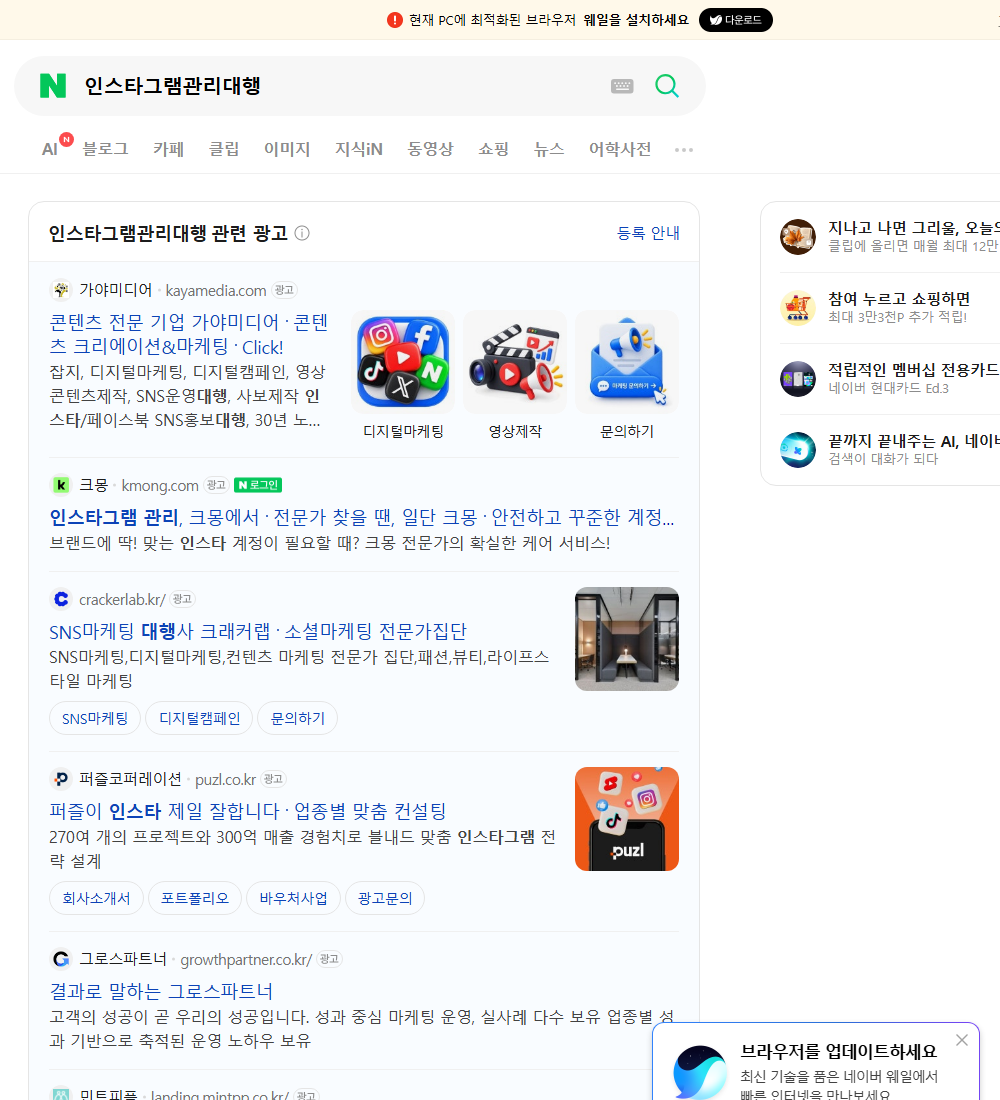The image size is (1000, 1100).
Task: Click the kmong.com URL
Action: pos(160,485)
